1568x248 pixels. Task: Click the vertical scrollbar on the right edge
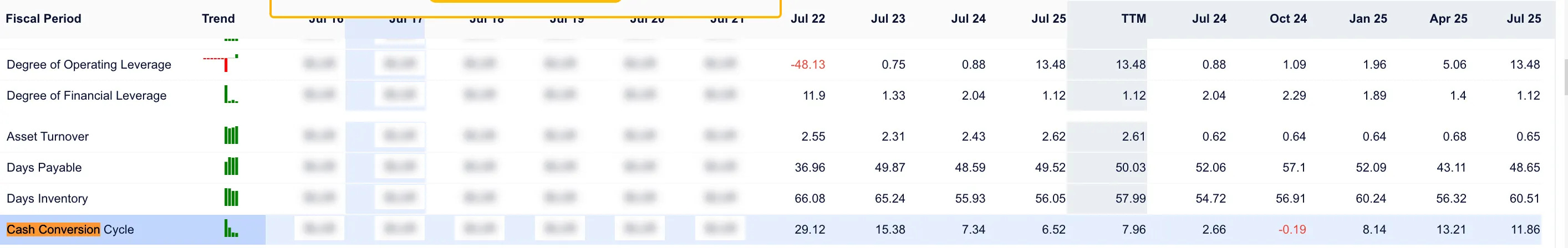[x=1564, y=76]
